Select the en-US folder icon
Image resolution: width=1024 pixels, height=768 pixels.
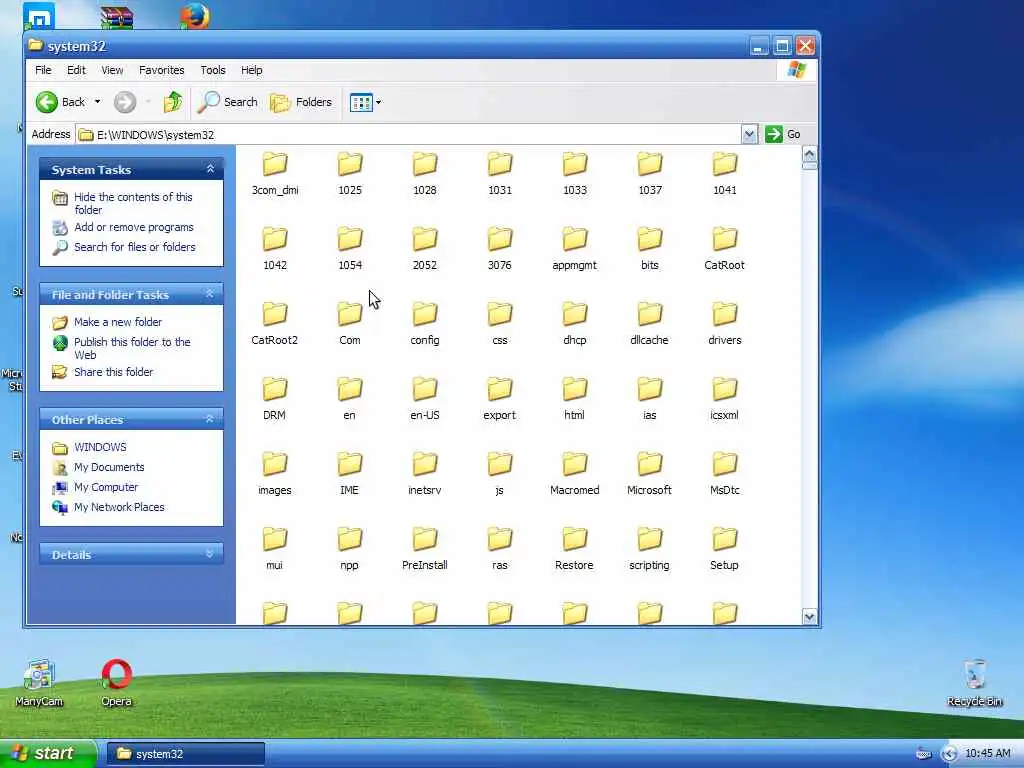(x=424, y=389)
